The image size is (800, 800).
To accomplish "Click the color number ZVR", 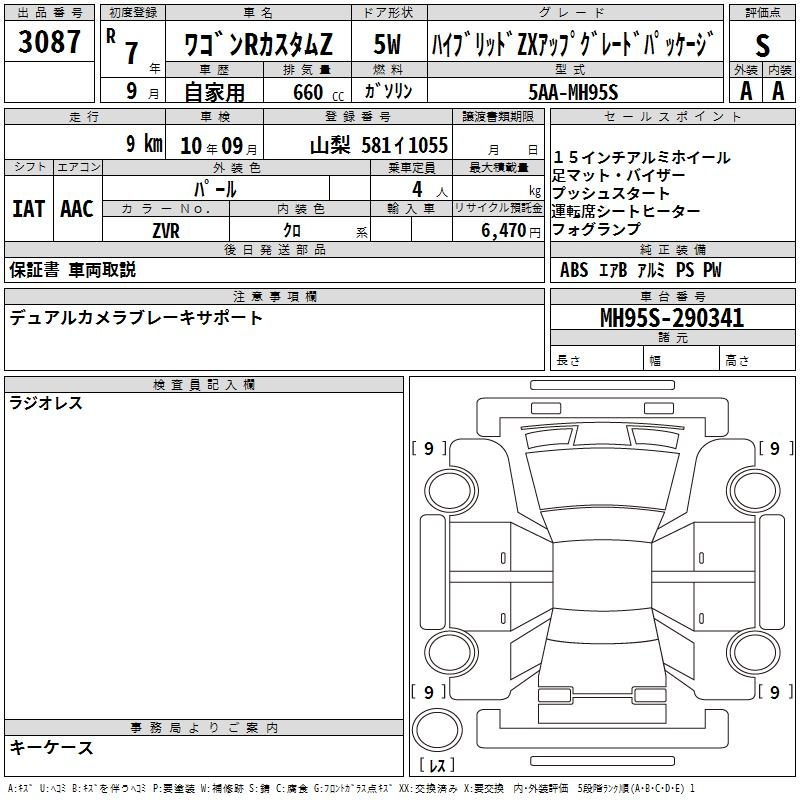I will coord(166,230).
